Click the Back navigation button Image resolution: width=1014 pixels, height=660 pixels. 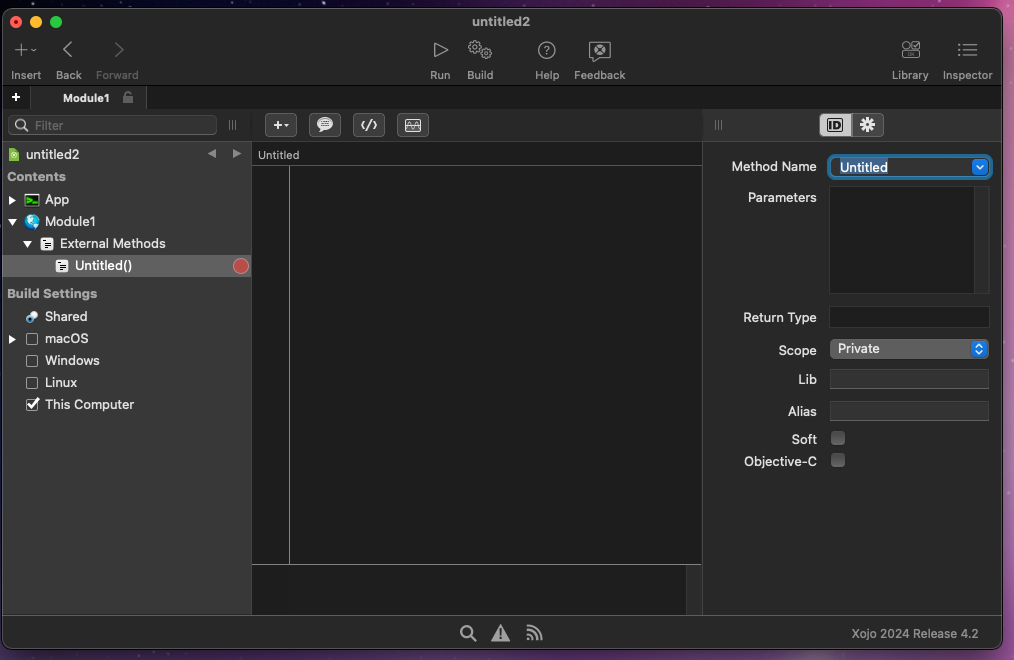[68, 50]
